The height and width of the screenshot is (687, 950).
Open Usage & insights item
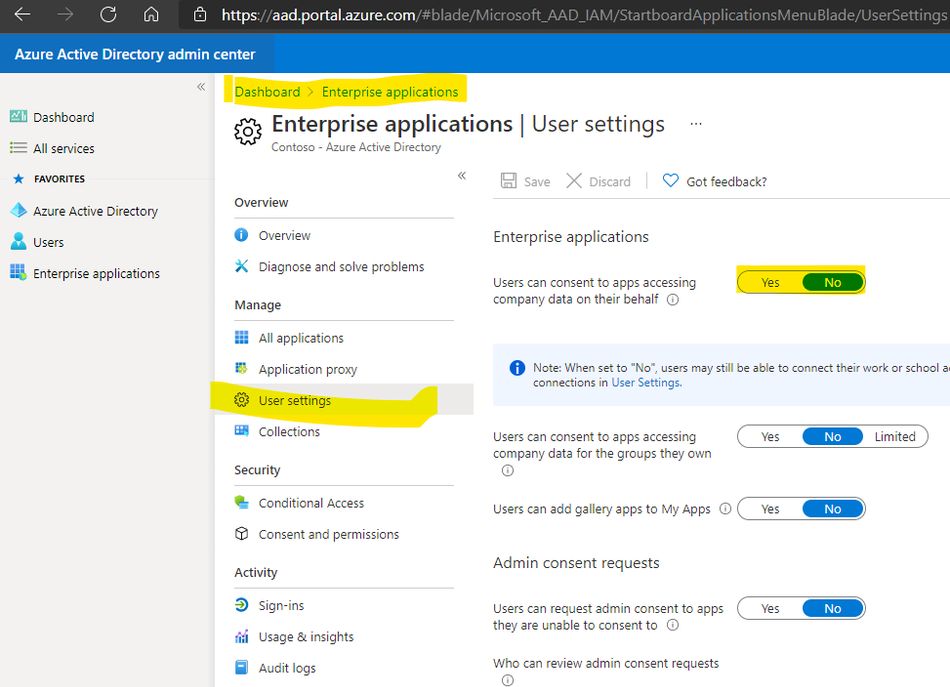coord(306,637)
